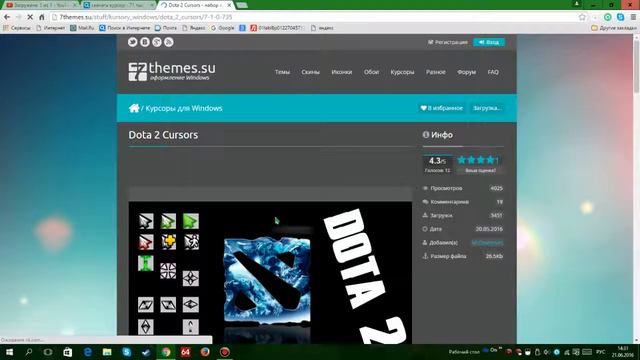This screenshot has width=640, height=360.
Task: Click the uploader name link
Action: pos(487,242)
